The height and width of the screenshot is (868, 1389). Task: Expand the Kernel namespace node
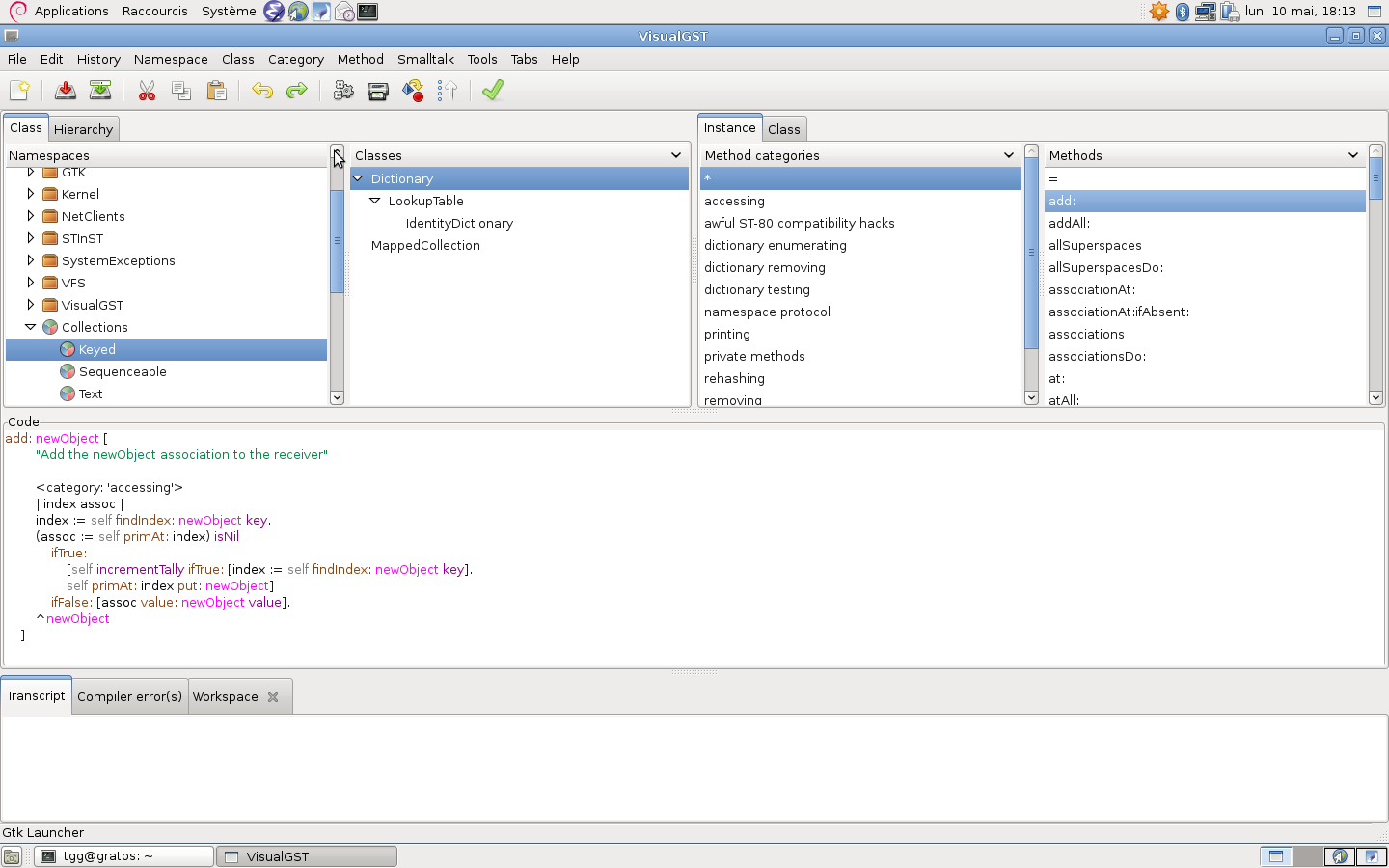tap(31, 194)
